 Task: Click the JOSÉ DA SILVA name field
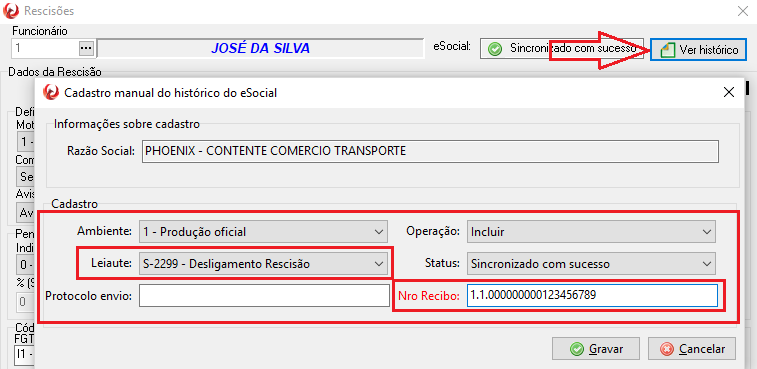pos(261,48)
